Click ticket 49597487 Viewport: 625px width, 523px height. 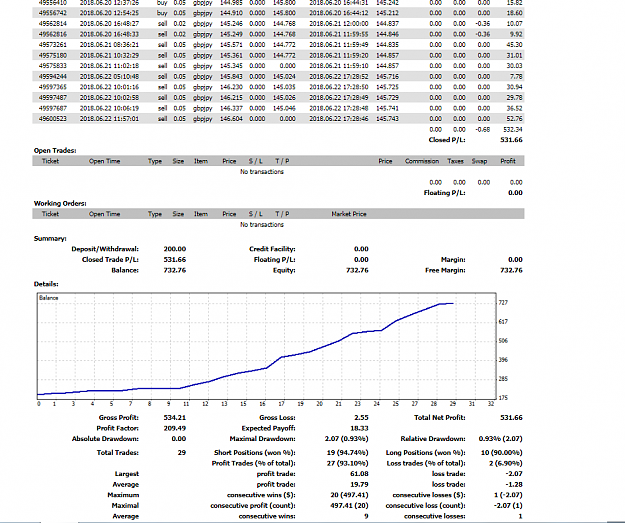(53, 98)
